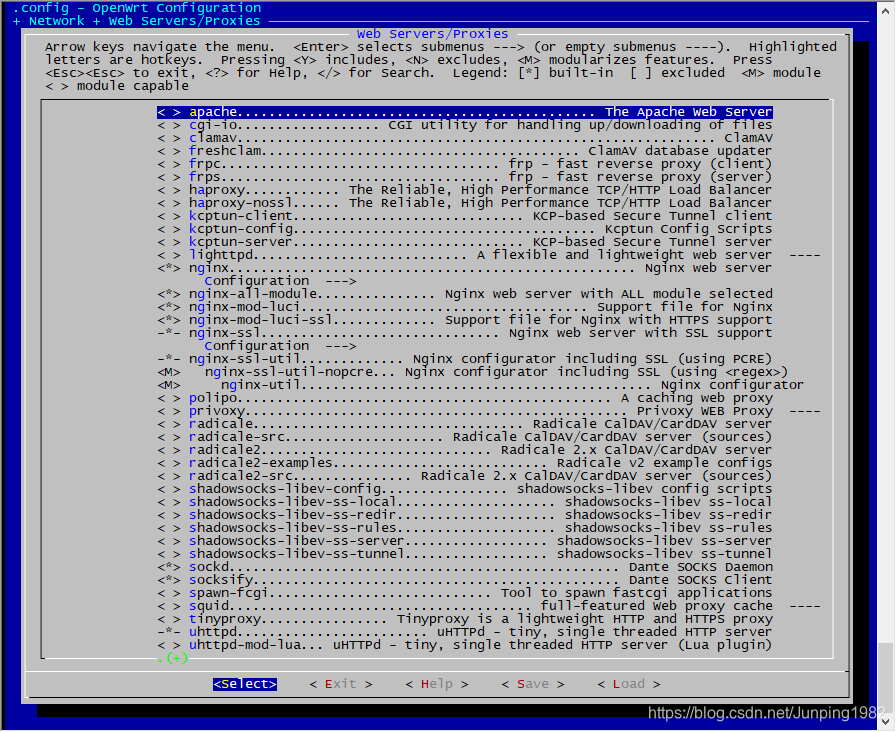This screenshot has height=732, width=896.
Task: Click the Load button
Action: pos(629,684)
